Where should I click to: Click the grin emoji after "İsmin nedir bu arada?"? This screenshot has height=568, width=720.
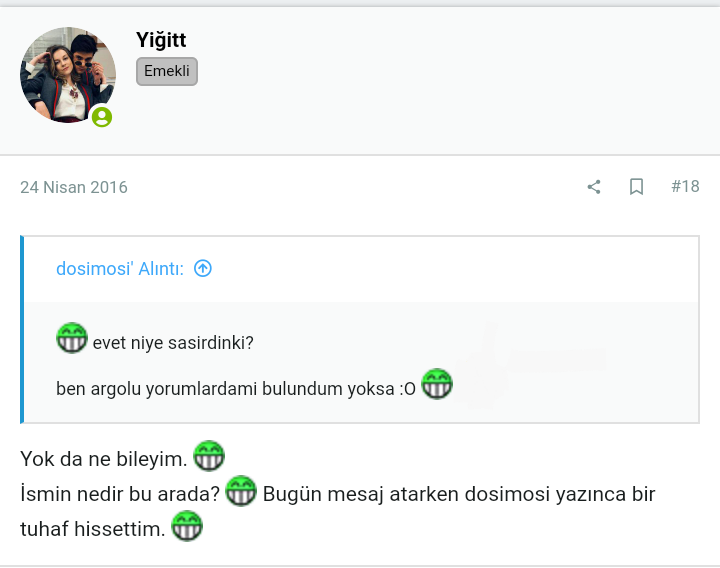(x=241, y=491)
